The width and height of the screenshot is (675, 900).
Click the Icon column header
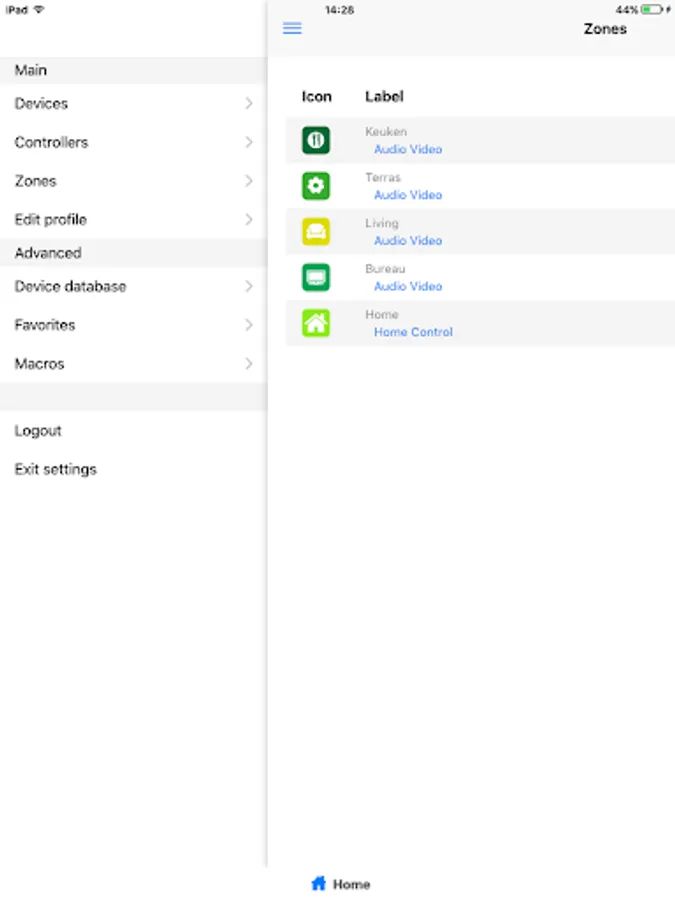coord(317,96)
